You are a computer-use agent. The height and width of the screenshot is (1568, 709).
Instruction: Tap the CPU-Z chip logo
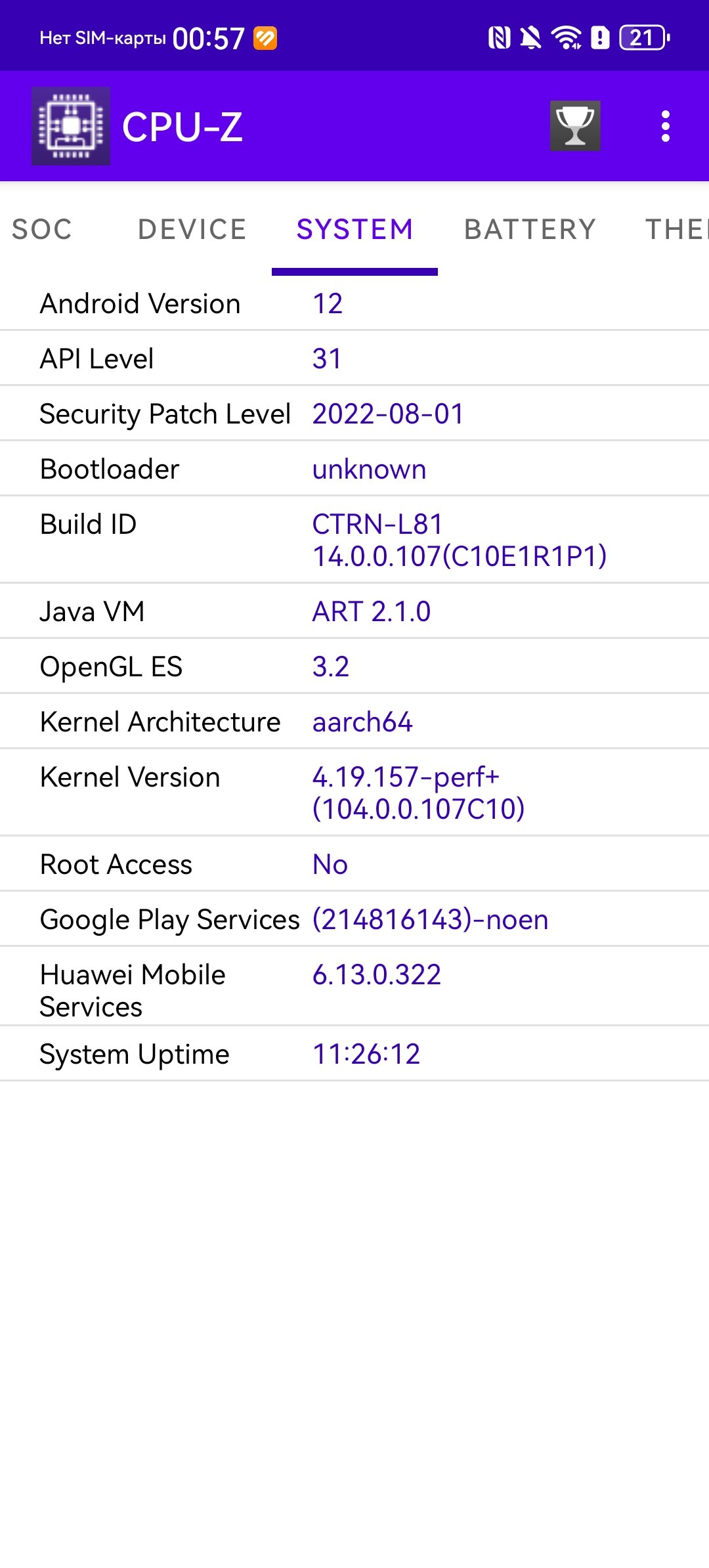[x=71, y=126]
